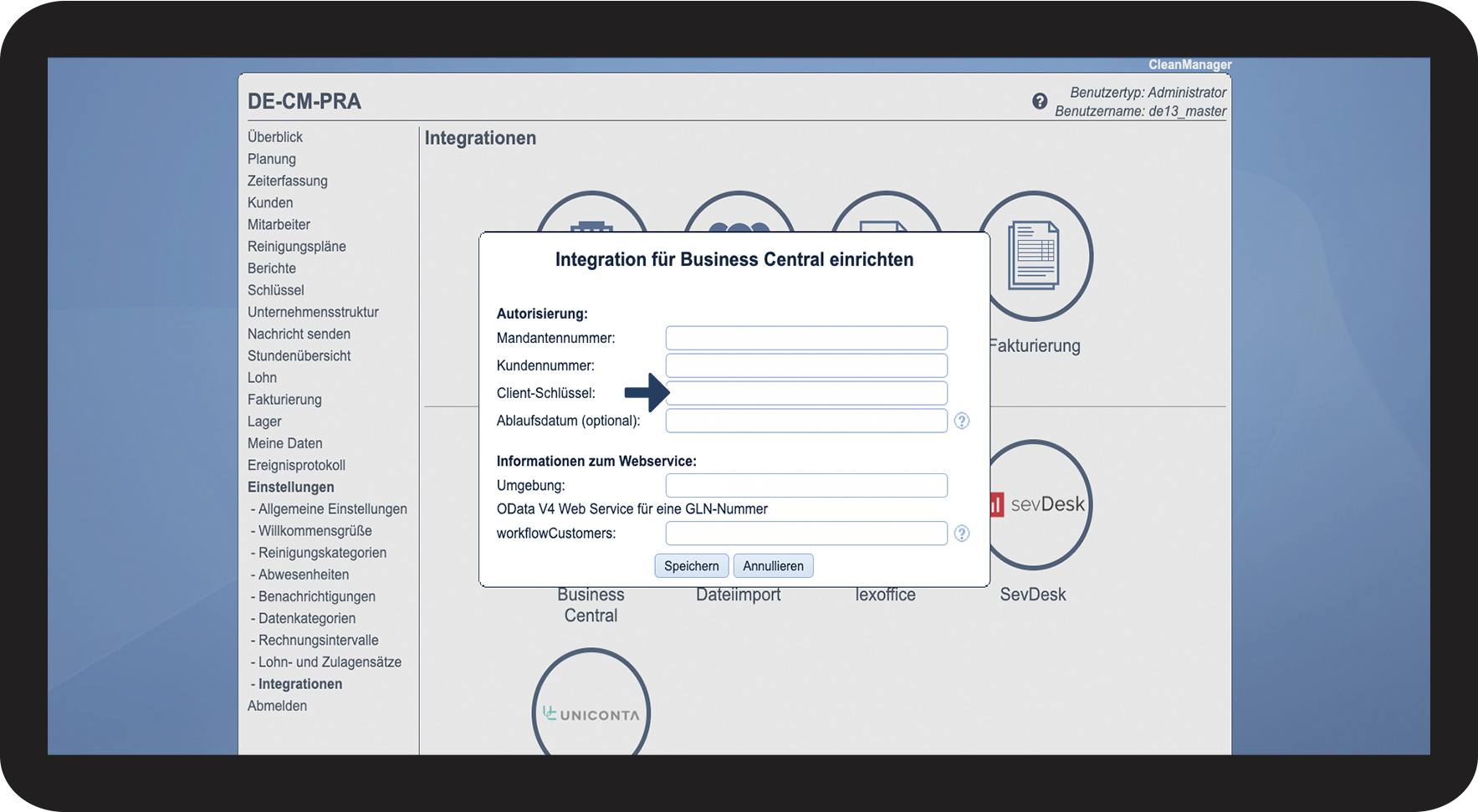The image size is (1478, 812).
Task: Click the lexoffice integration label
Action: (x=886, y=595)
